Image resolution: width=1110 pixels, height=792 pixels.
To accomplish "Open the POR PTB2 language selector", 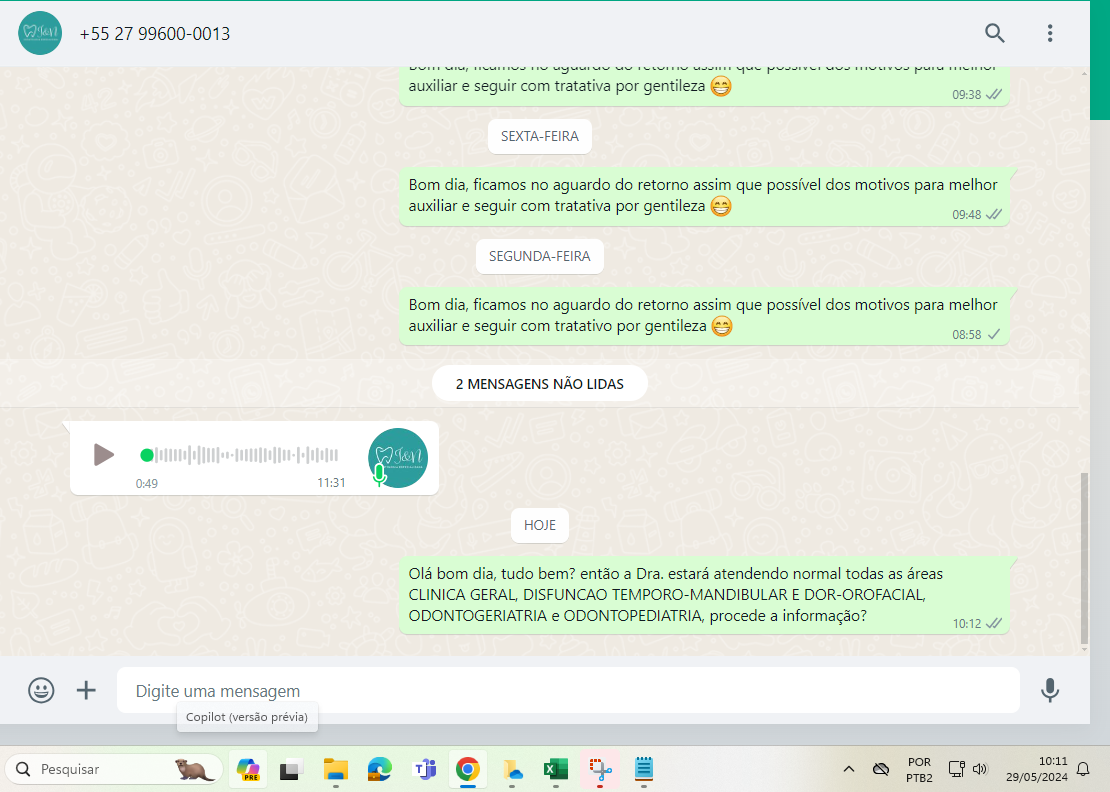I will coord(919,770).
